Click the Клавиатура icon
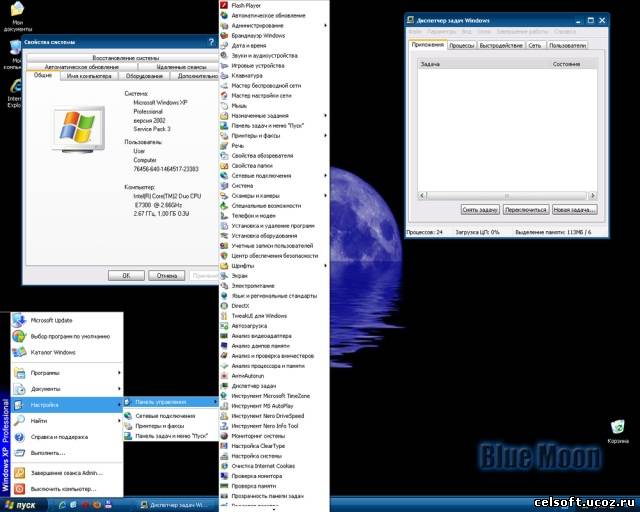The width and height of the screenshot is (640, 512). click(224, 76)
